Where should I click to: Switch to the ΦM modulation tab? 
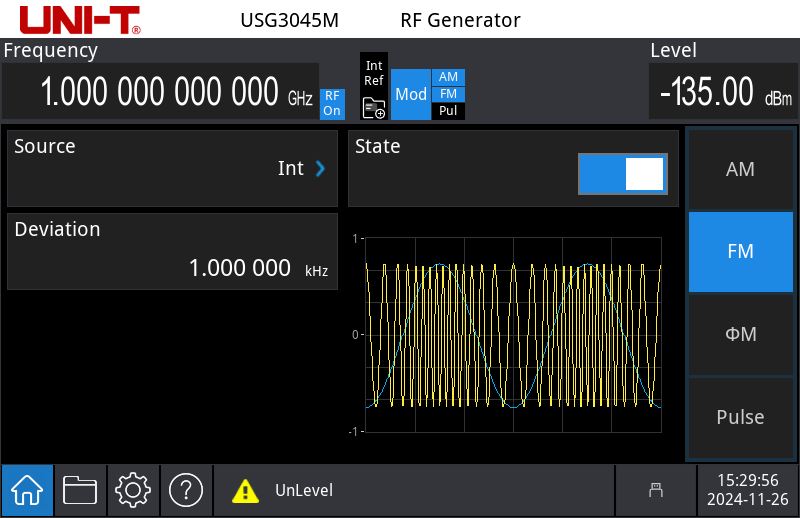point(740,334)
